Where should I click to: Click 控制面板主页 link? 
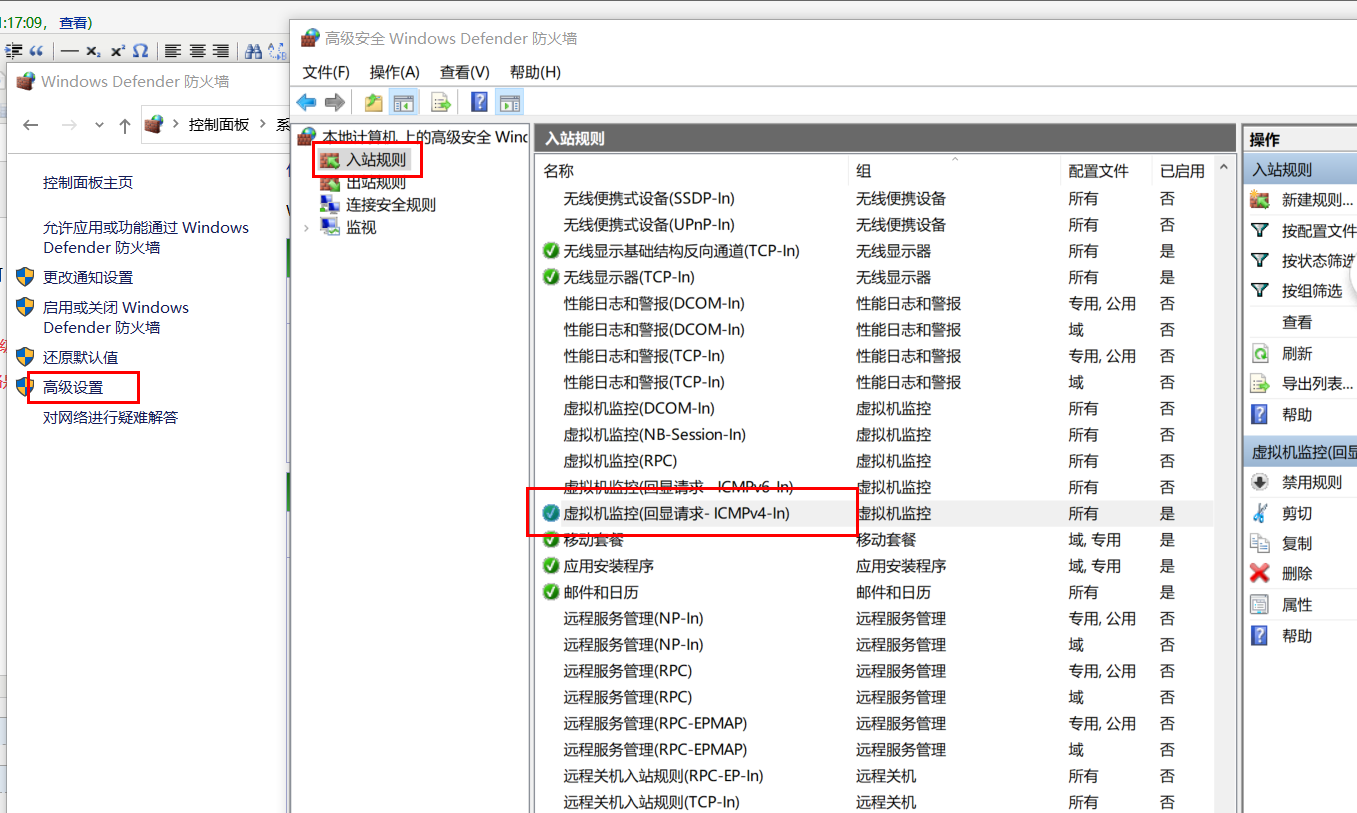click(x=88, y=182)
